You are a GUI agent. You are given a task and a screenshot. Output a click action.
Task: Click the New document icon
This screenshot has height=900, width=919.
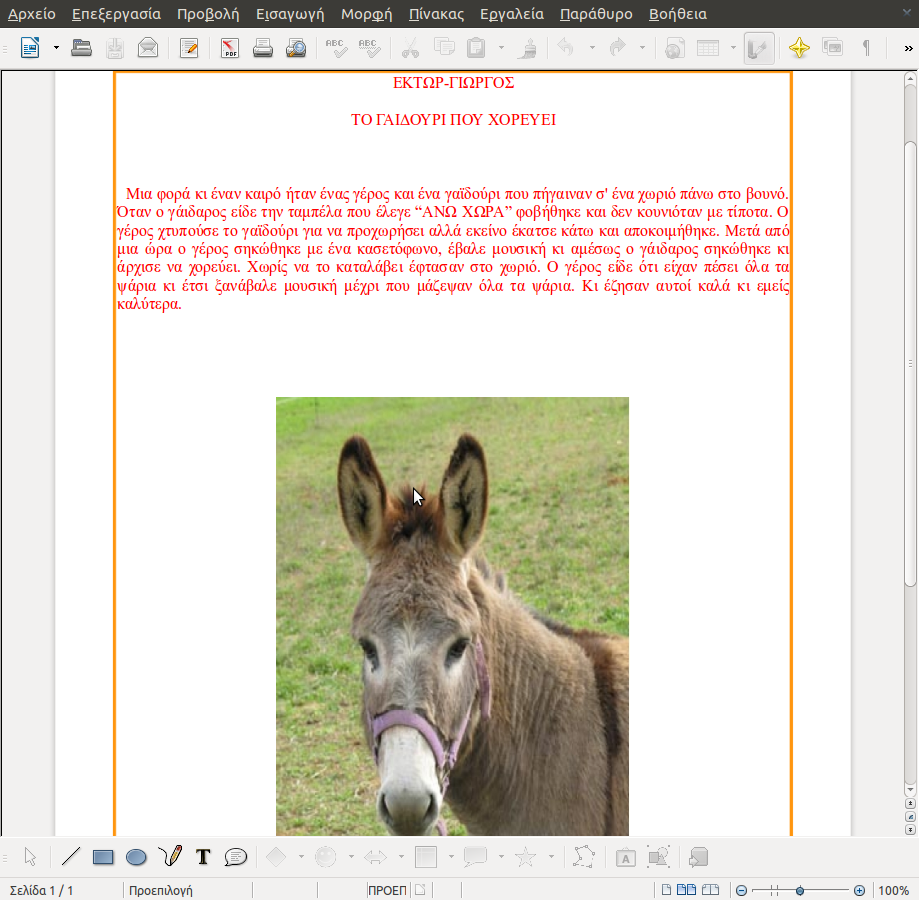[x=30, y=47]
